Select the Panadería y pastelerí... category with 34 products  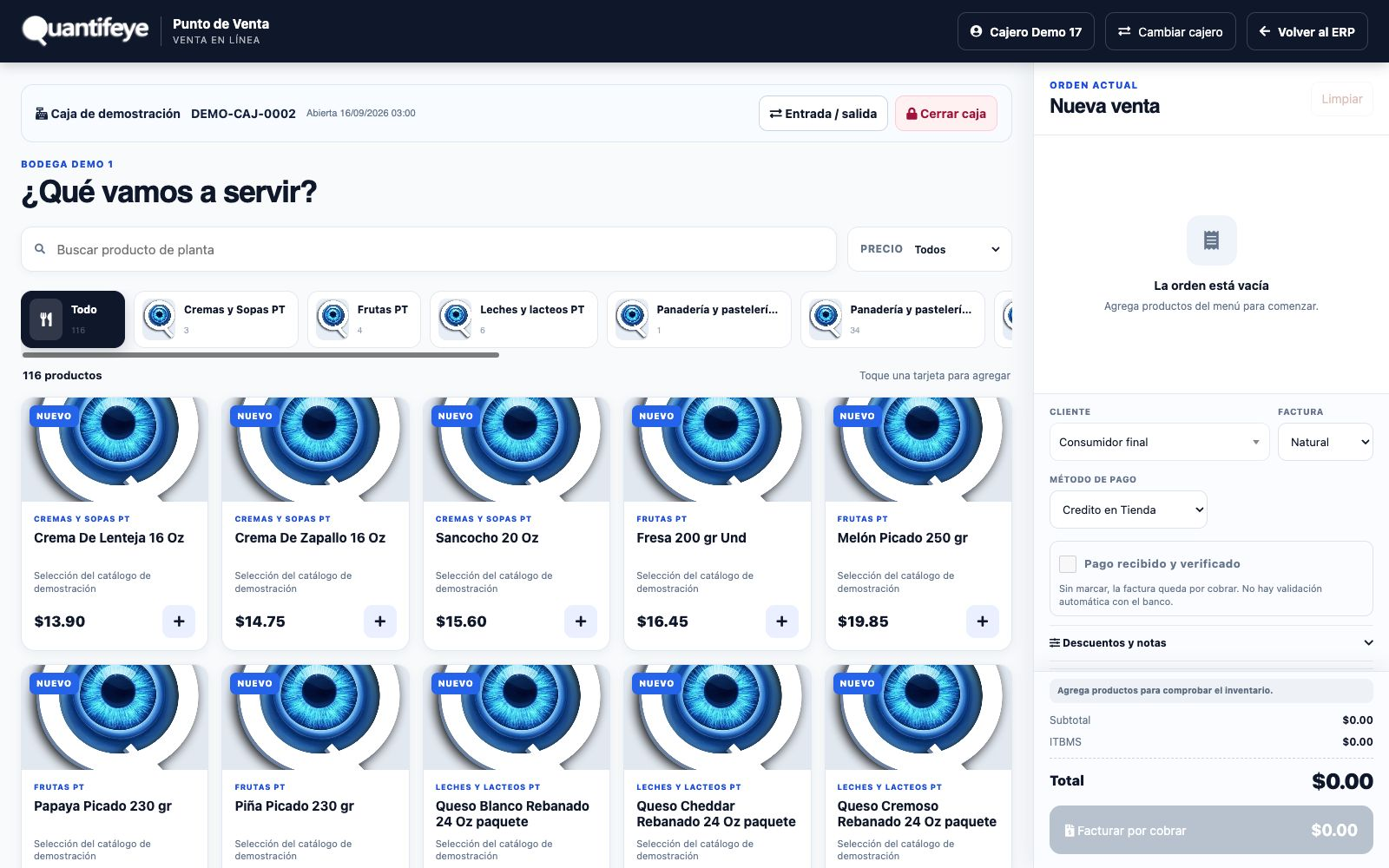point(892,319)
